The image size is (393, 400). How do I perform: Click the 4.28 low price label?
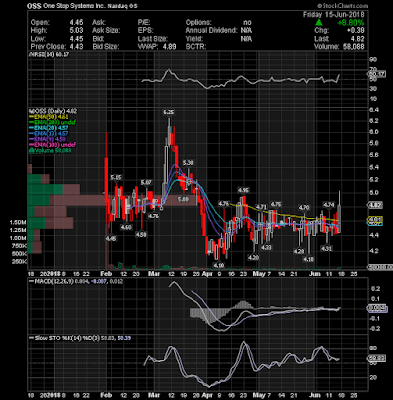[x=299, y=251]
